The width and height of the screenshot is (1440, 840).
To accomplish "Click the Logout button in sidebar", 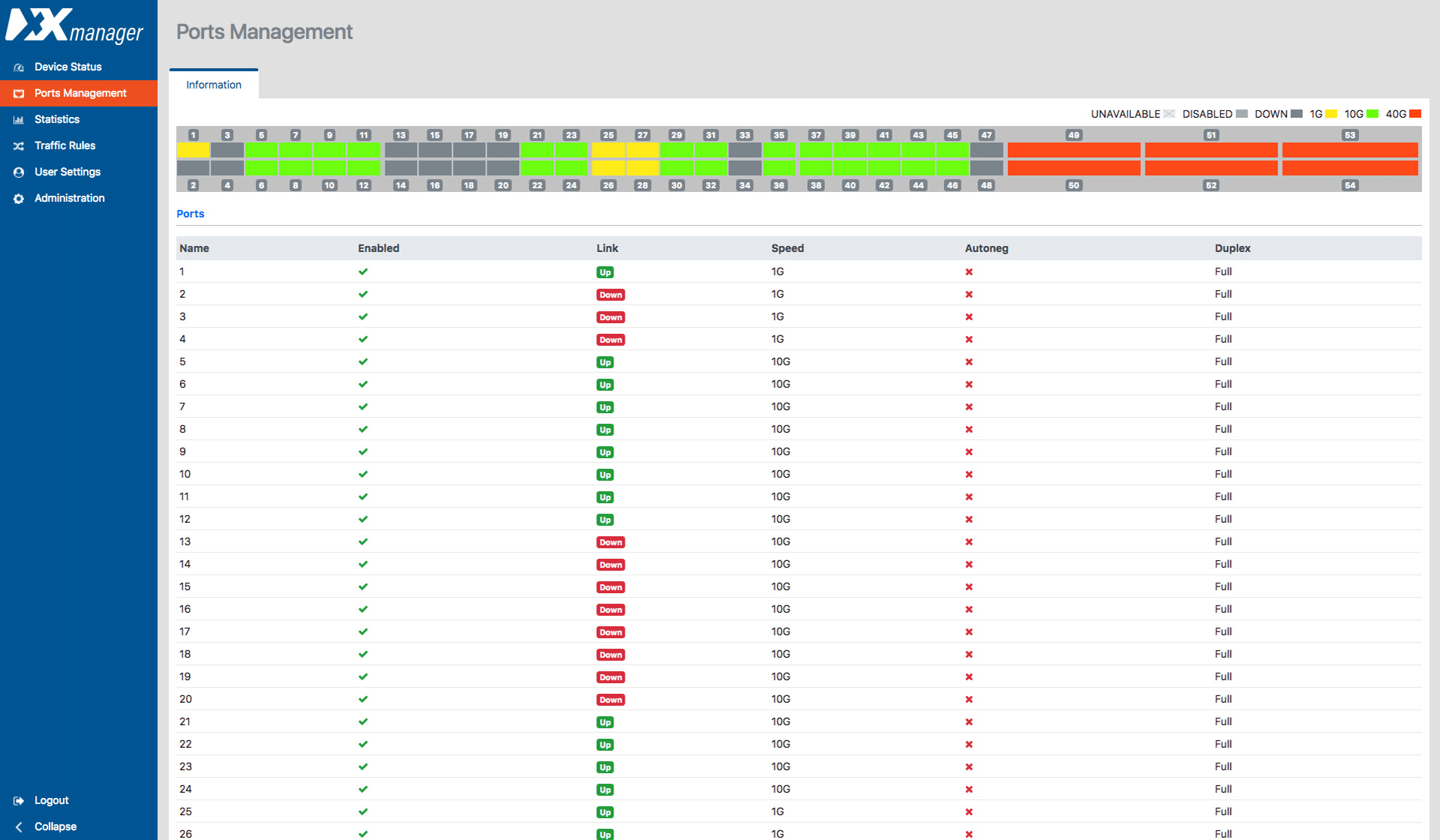I will [51, 800].
